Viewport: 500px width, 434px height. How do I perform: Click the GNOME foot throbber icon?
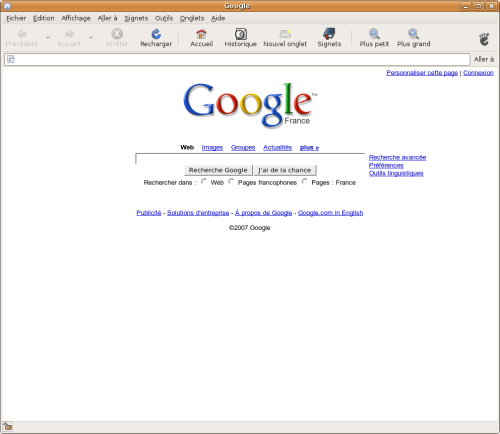tap(484, 39)
